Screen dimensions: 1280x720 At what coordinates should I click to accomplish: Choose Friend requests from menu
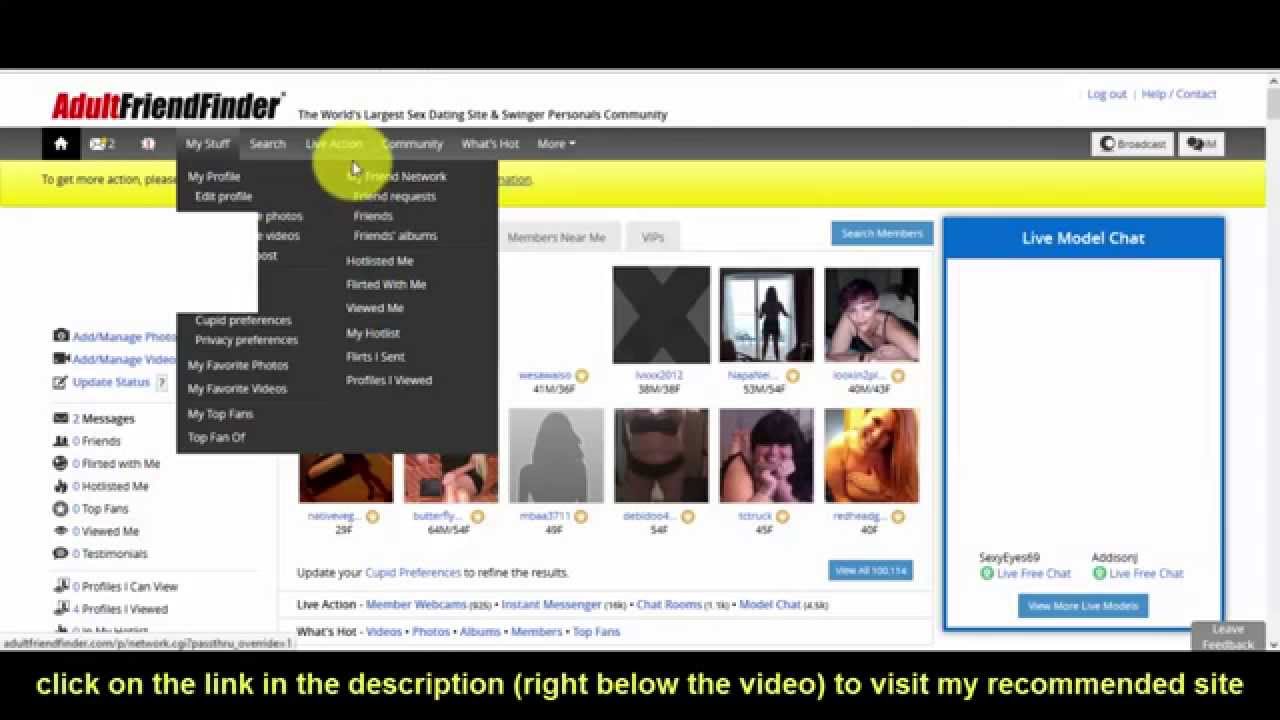coord(394,196)
